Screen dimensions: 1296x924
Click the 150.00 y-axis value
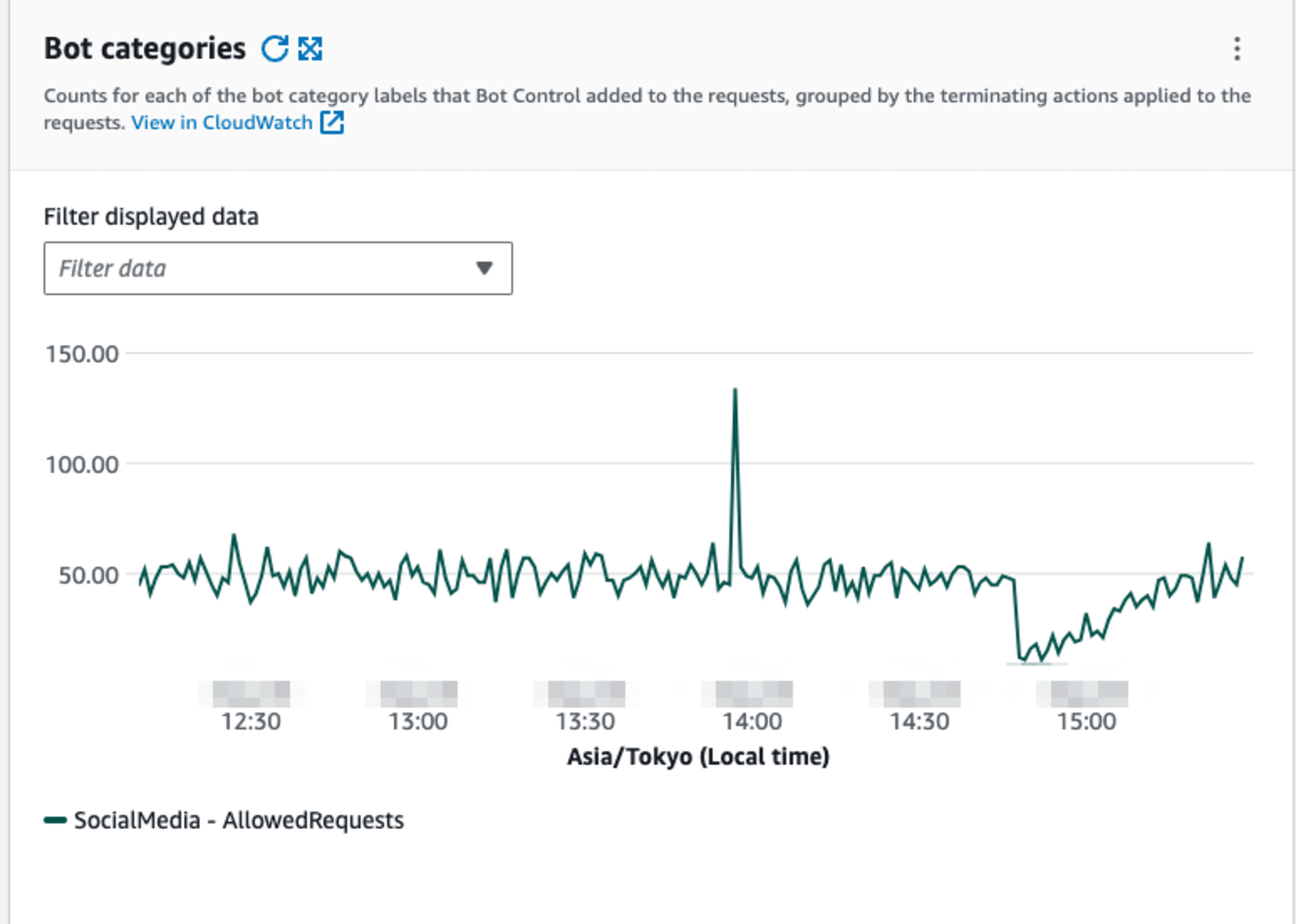[x=82, y=354]
